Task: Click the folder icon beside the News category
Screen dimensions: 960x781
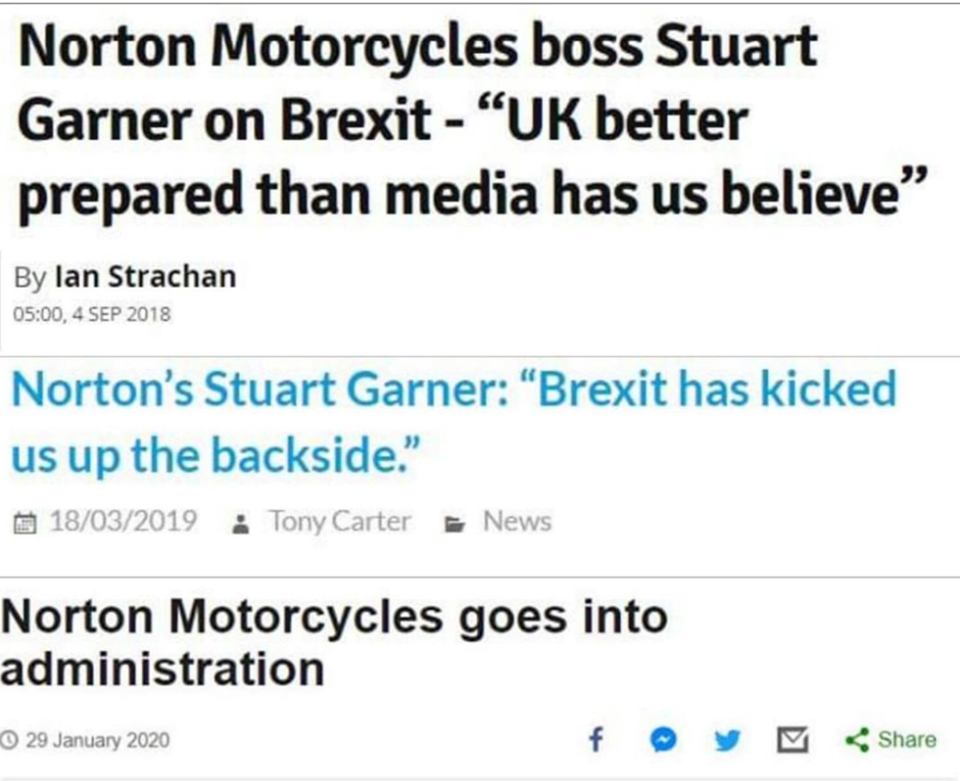Action: tap(454, 520)
